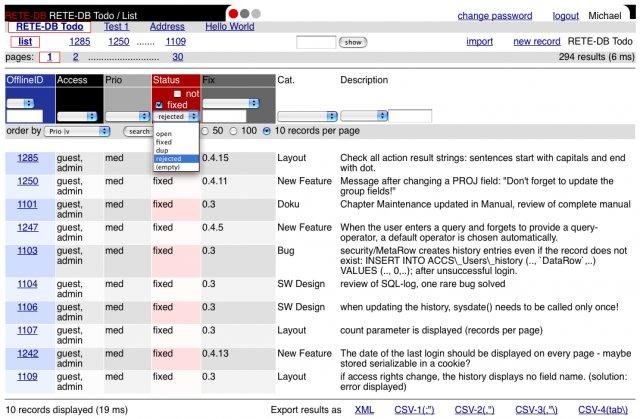Uncheck the checked box beside "fixed" in Status
Screen dimensions: 640x419
[x=159, y=105]
